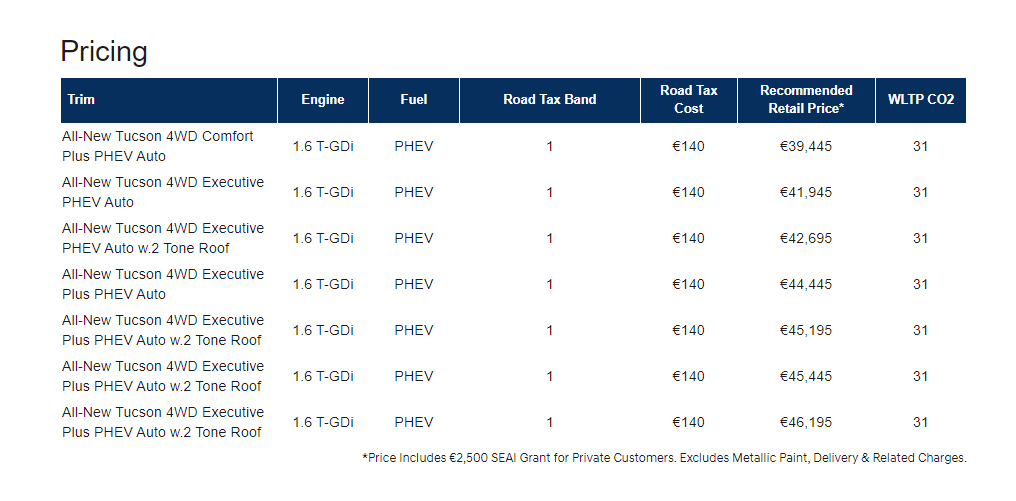Select the Pricing heading text

[x=104, y=51]
